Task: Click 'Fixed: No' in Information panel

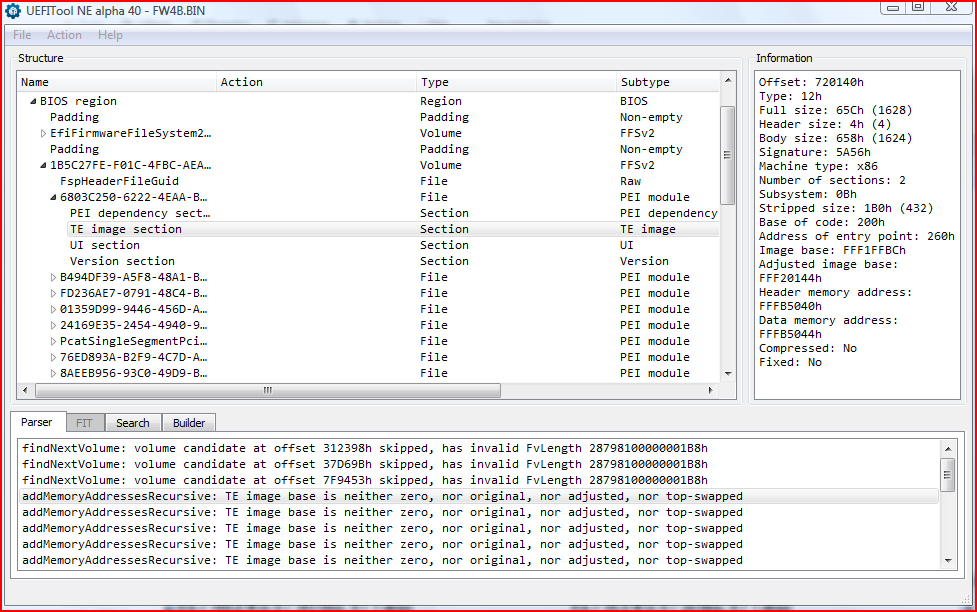Action: point(790,363)
